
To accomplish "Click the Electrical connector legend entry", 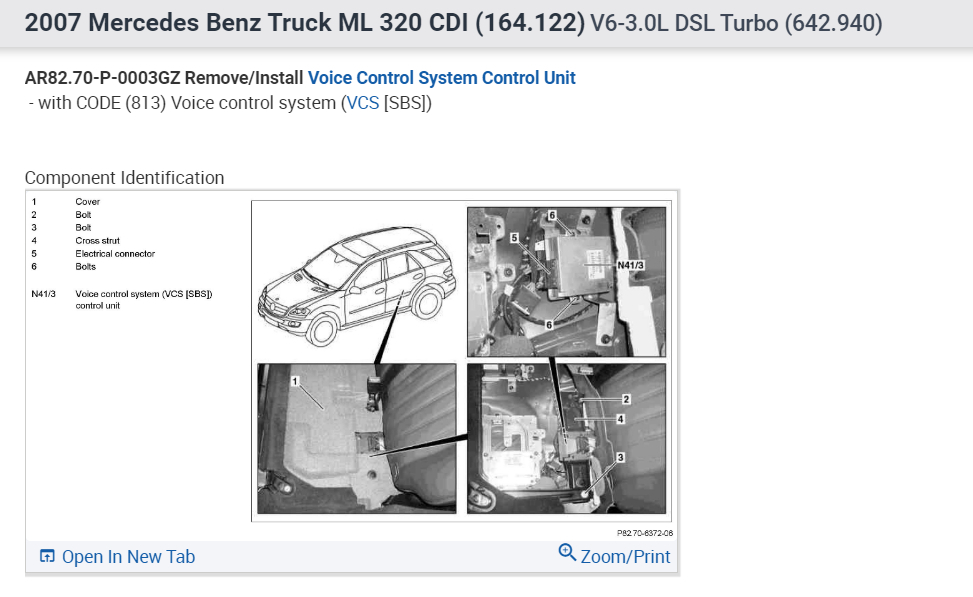I will 115,254.
